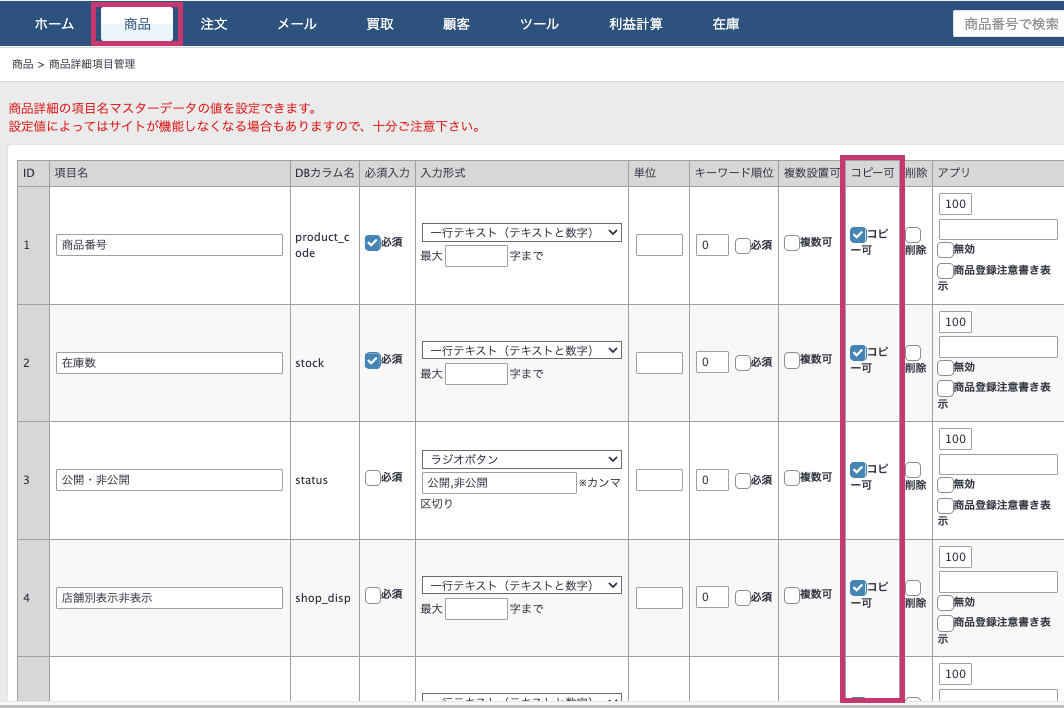This screenshot has width=1064, height=708.
Task: Check keyword 必須 in stock row
Action: 742,362
